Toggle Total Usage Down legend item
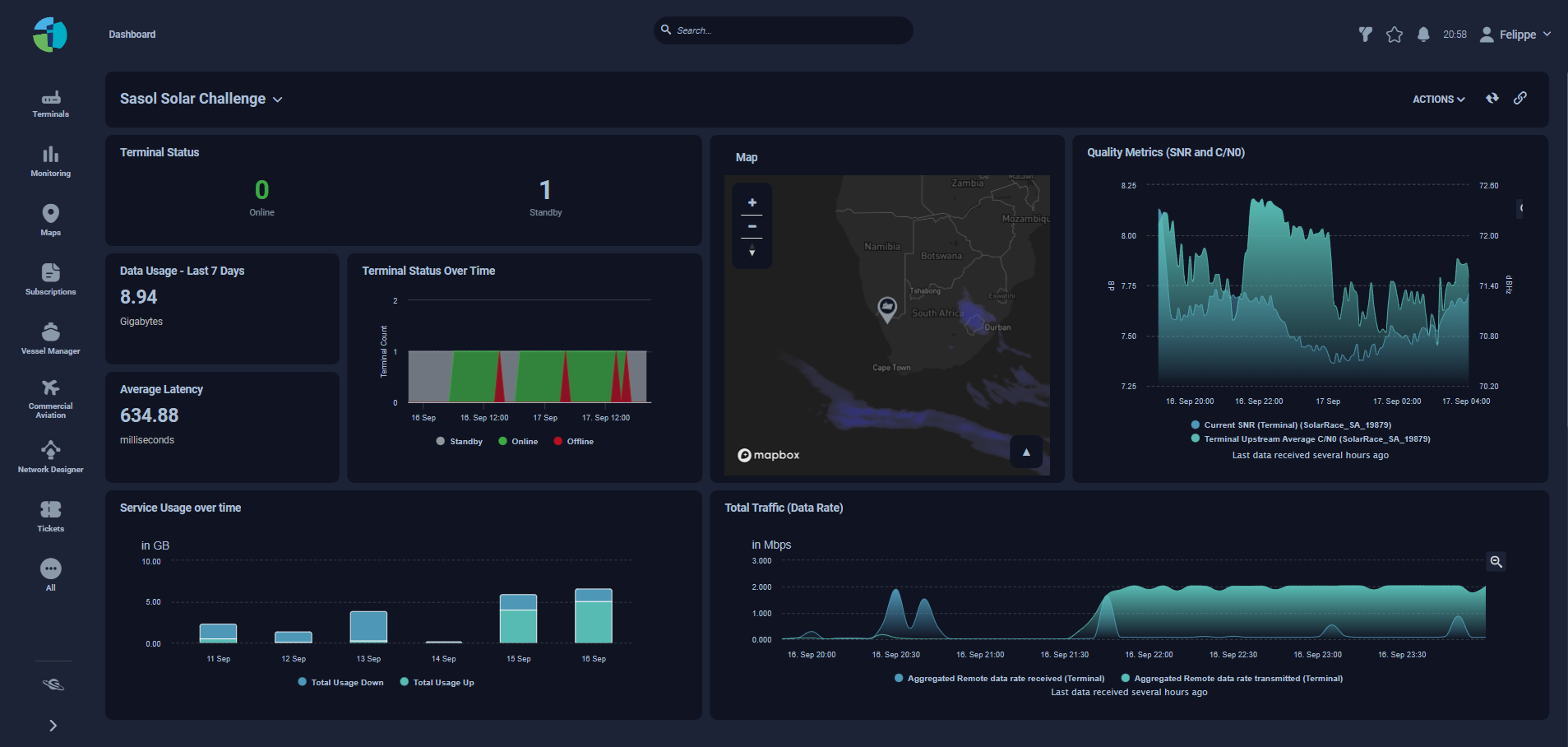Viewport: 1568px width, 747px height. [x=340, y=683]
